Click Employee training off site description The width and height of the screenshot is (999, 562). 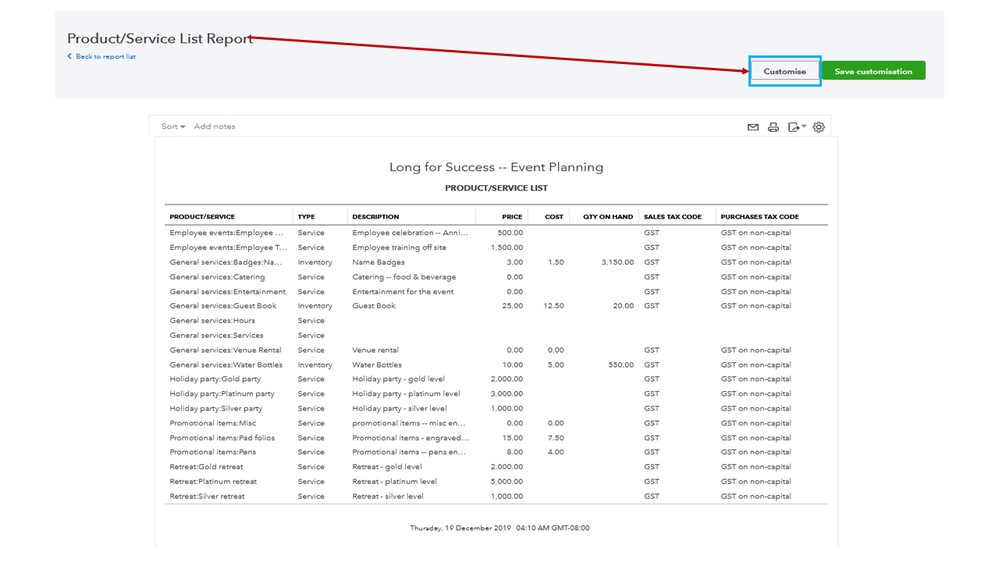point(399,248)
